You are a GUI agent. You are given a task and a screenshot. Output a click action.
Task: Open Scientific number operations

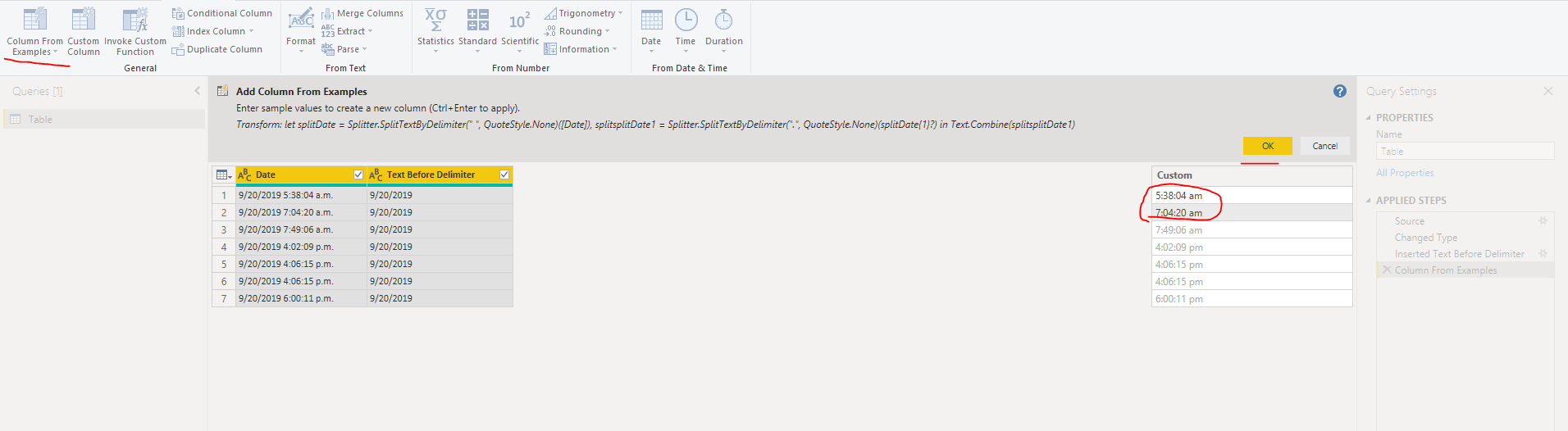[520, 31]
